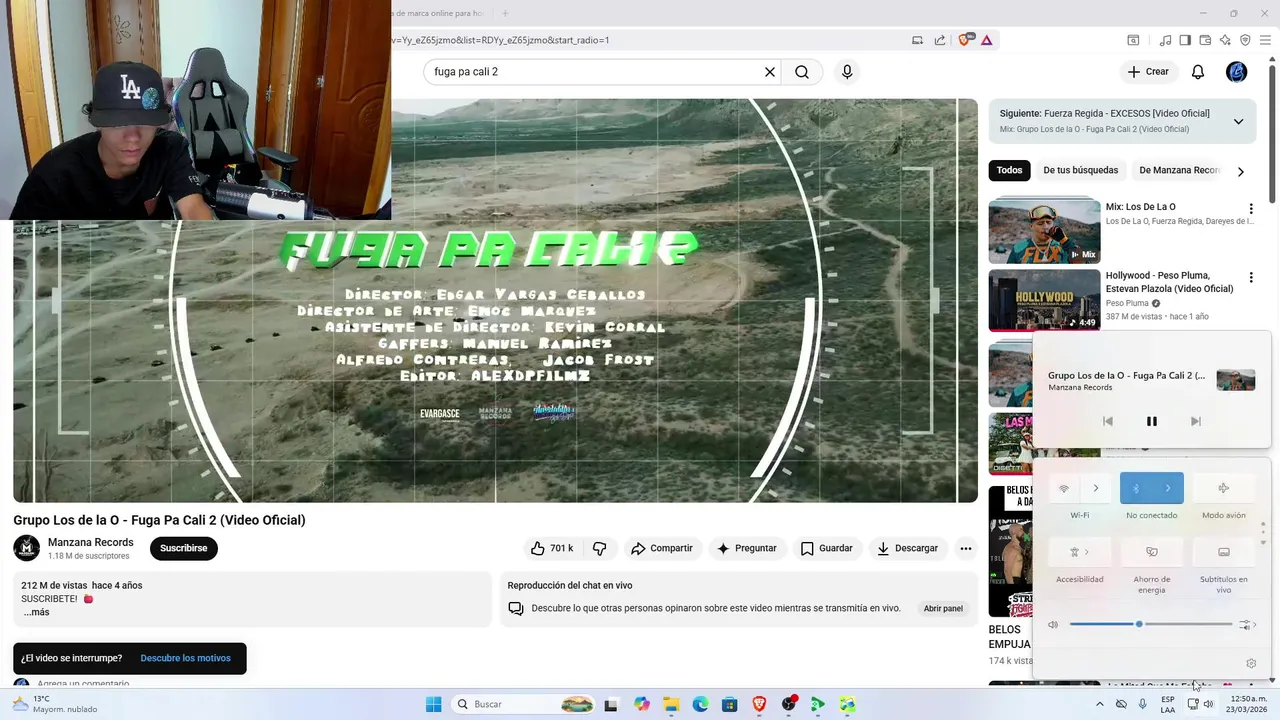Open File Explorer from taskbar
Screen dimensions: 1280x720
tap(671, 704)
